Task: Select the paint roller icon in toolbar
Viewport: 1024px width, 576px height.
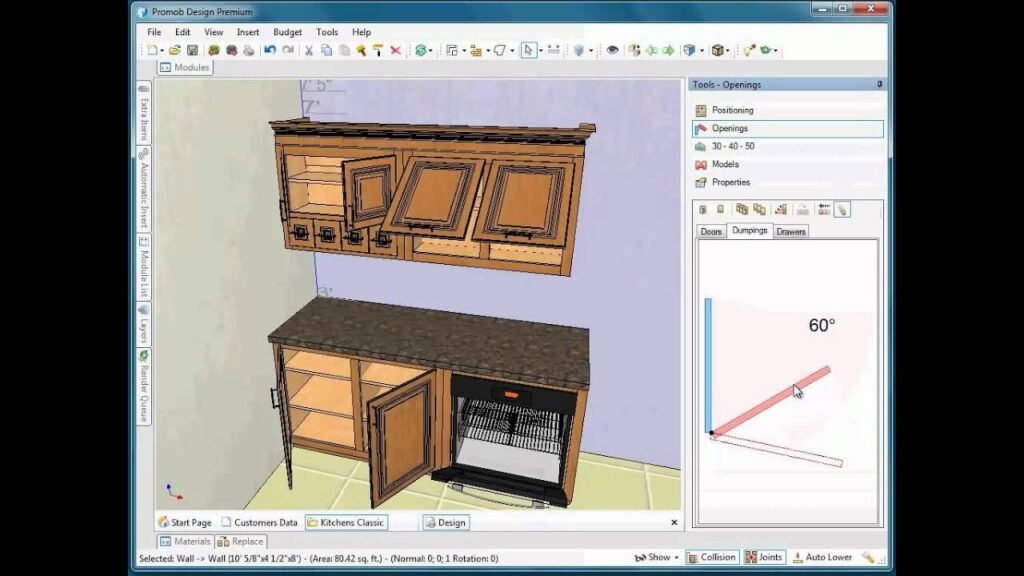Action: click(378, 50)
